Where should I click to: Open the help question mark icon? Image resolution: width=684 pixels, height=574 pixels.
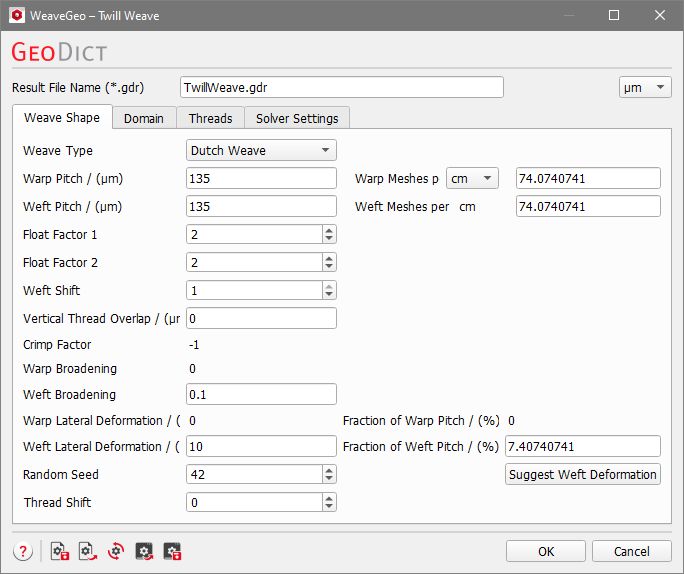click(23, 551)
